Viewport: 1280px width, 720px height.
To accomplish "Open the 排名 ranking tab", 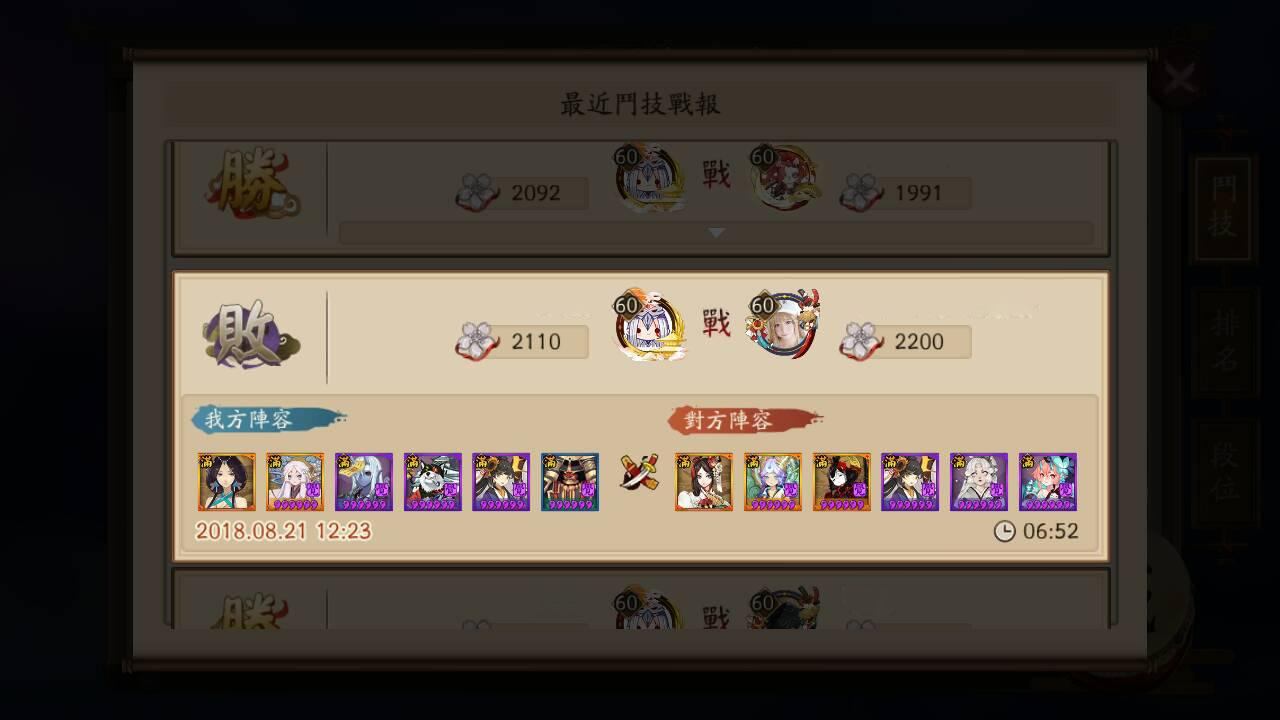I will [1224, 341].
